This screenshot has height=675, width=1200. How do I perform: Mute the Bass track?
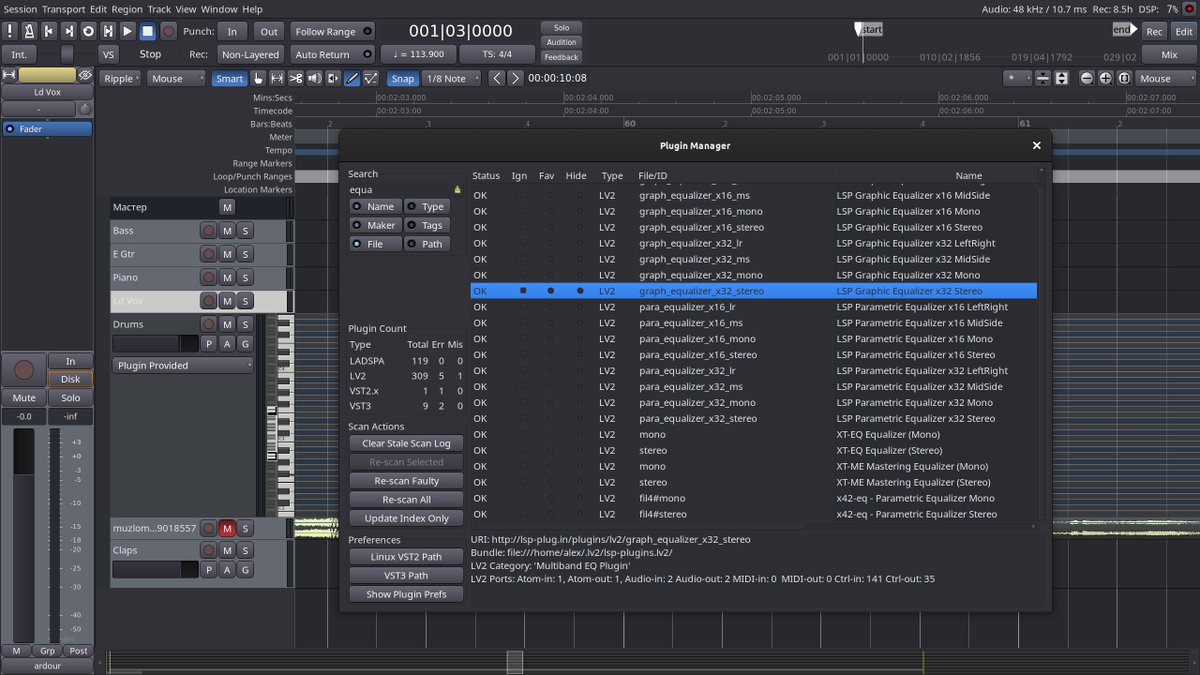click(x=227, y=230)
